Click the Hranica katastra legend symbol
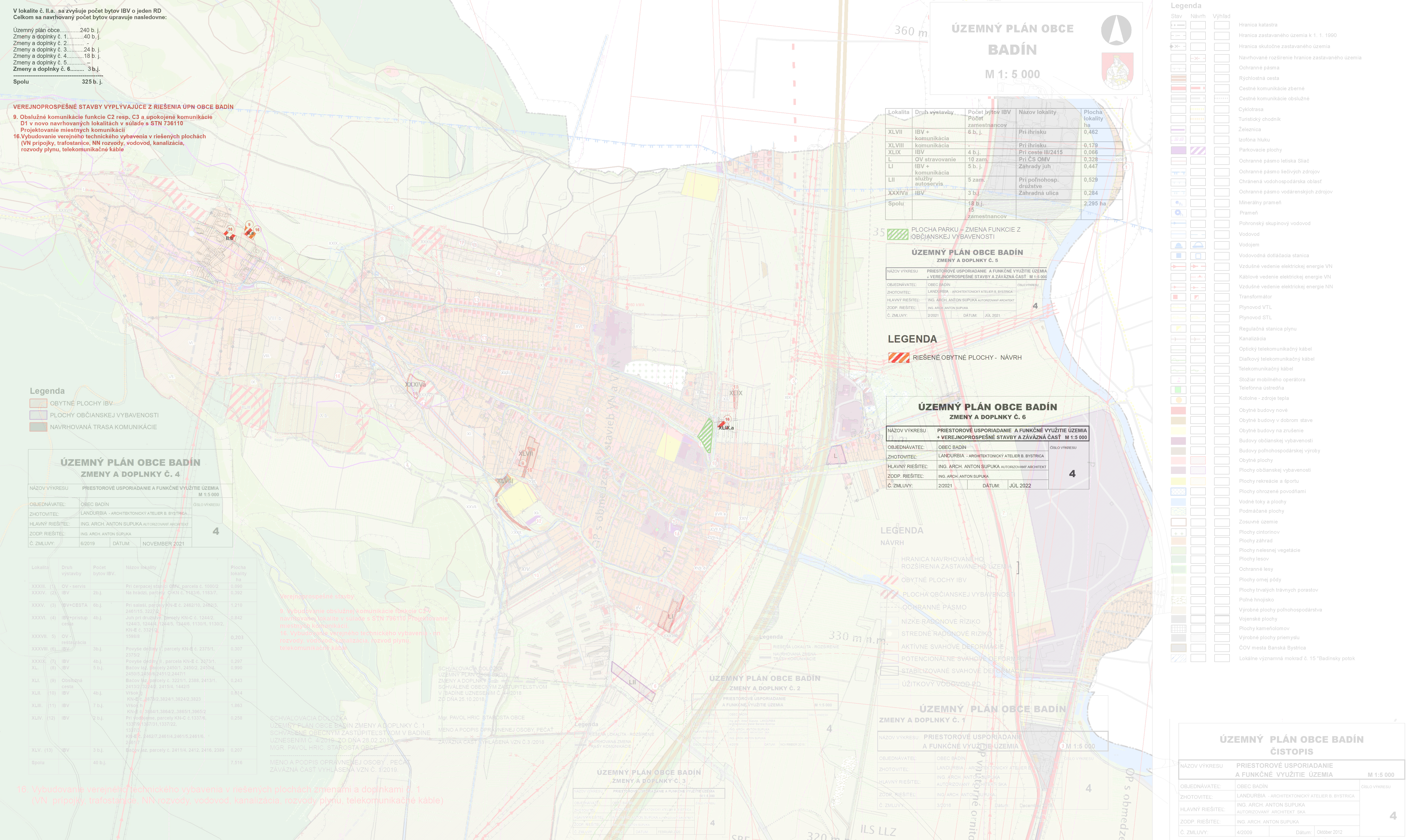This screenshot has height=840, width=1413. 1178,25
